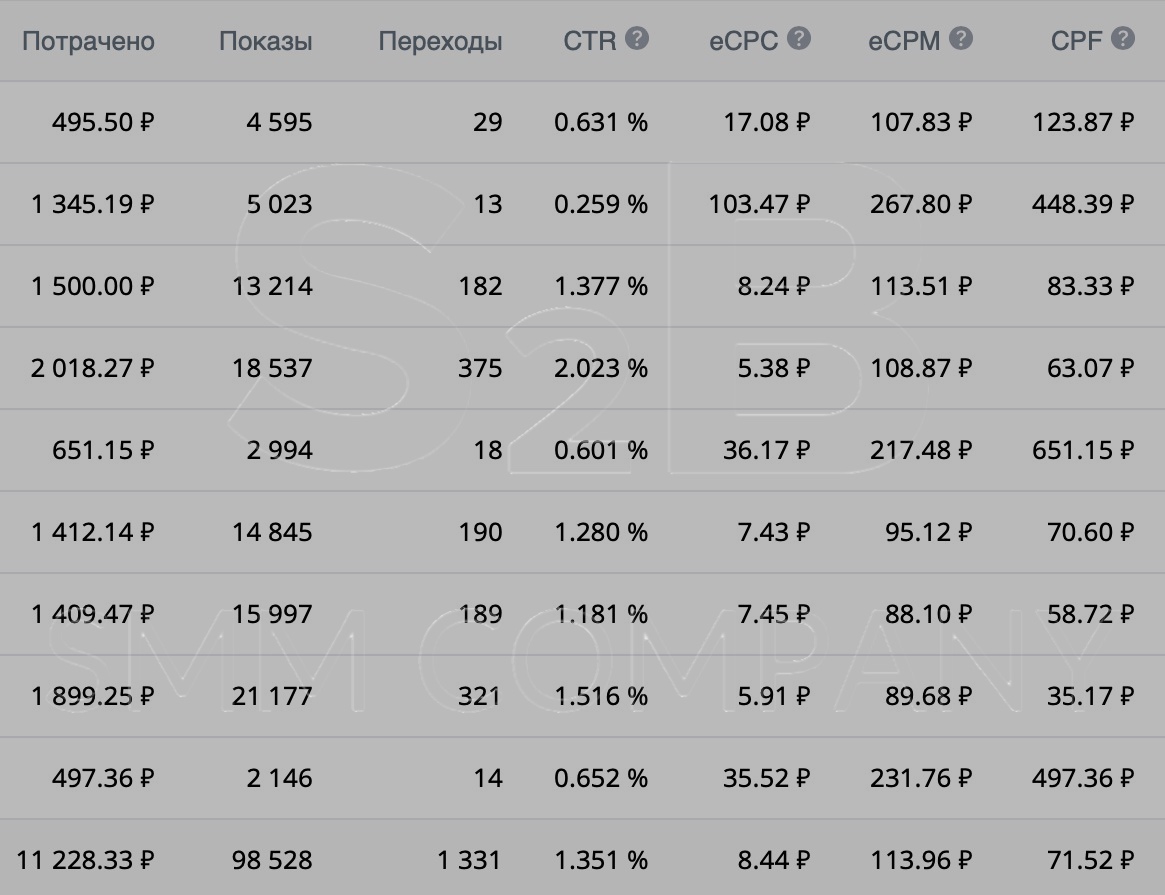Viewport: 1165px width, 895px height.
Task: Click the 13 214 impressions cell
Action: click(272, 286)
